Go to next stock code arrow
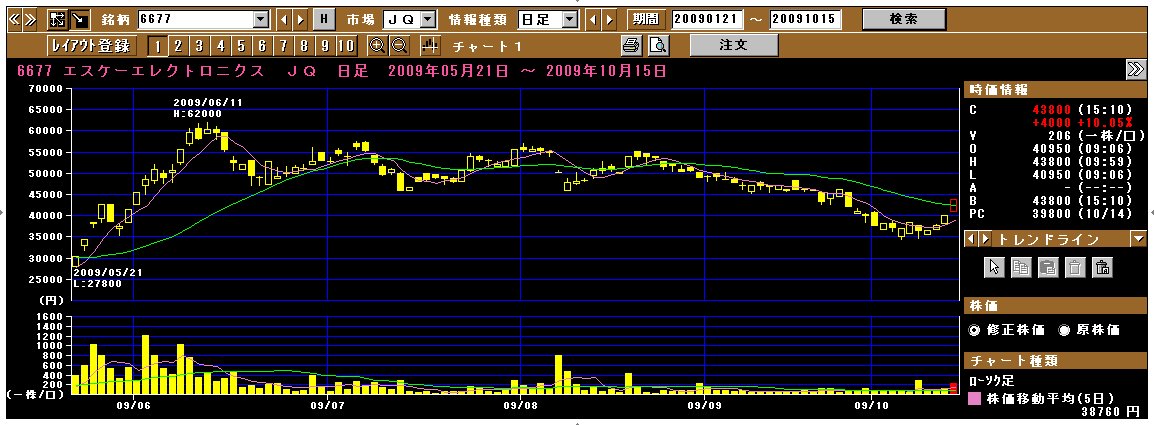 click(300, 20)
